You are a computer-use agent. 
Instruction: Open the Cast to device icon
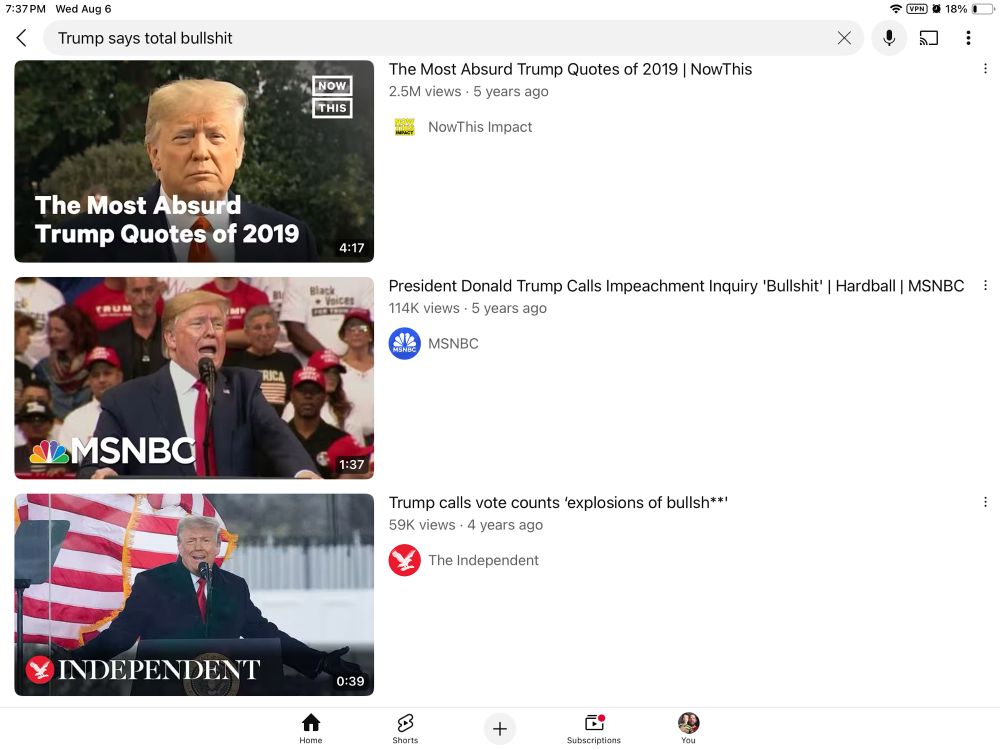pyautogui.click(x=929, y=38)
